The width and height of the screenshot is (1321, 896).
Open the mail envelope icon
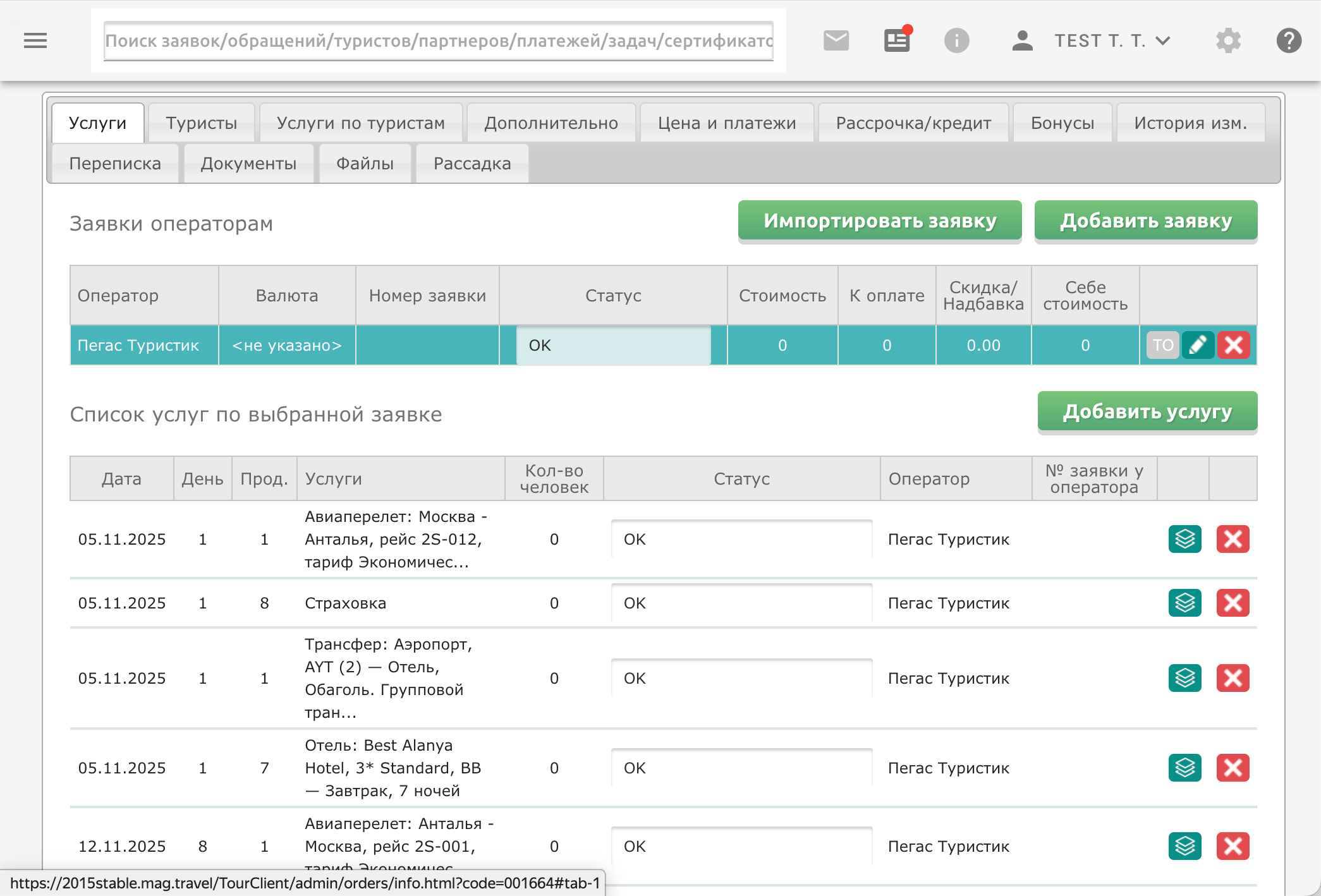836,41
